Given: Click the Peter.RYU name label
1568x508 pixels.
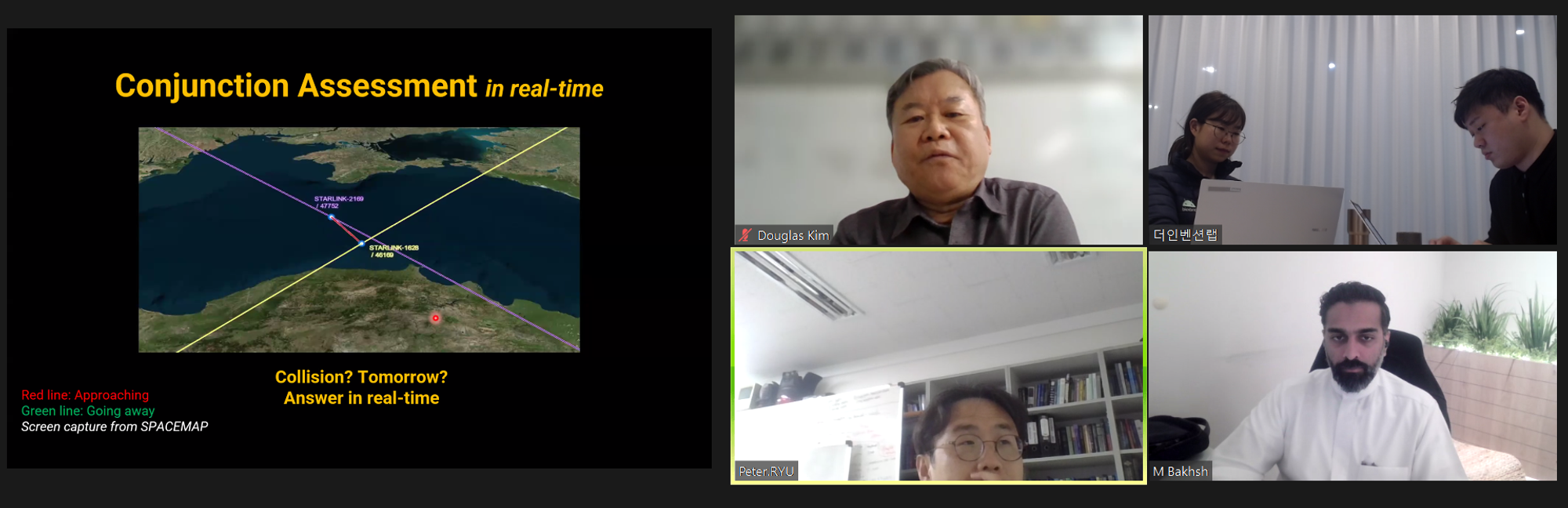Looking at the screenshot, I should [766, 471].
